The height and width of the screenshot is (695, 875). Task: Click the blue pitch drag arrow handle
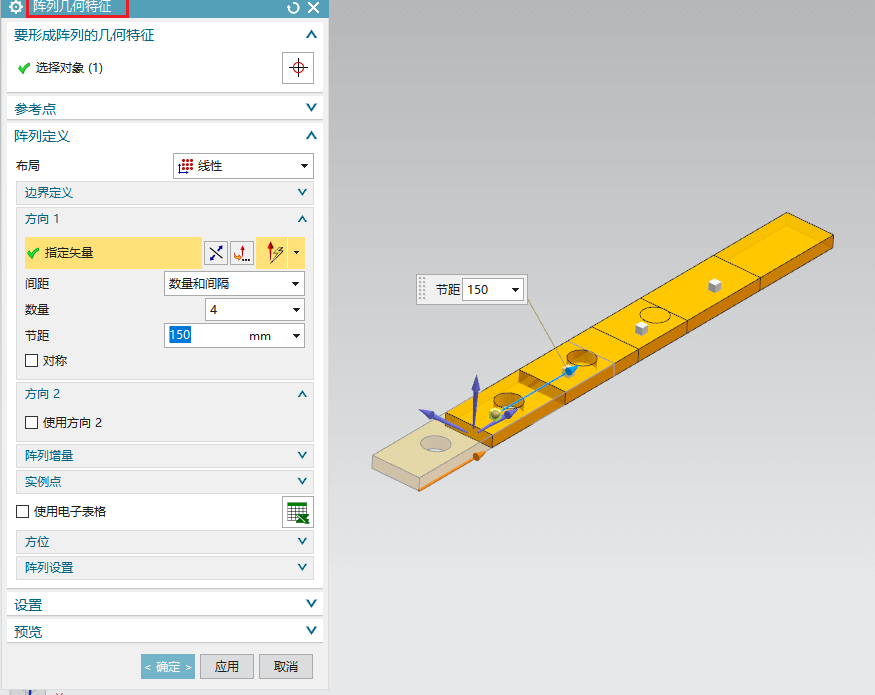570,371
